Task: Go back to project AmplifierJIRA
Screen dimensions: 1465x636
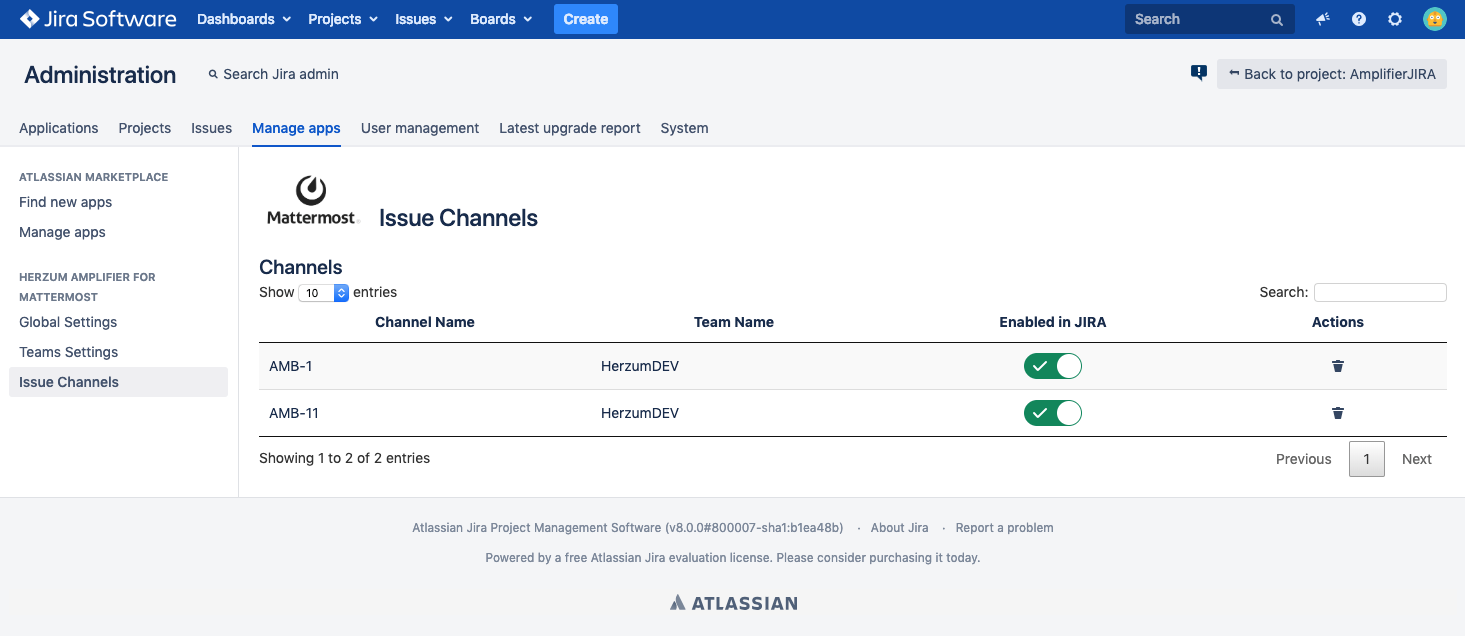Action: [1331, 74]
